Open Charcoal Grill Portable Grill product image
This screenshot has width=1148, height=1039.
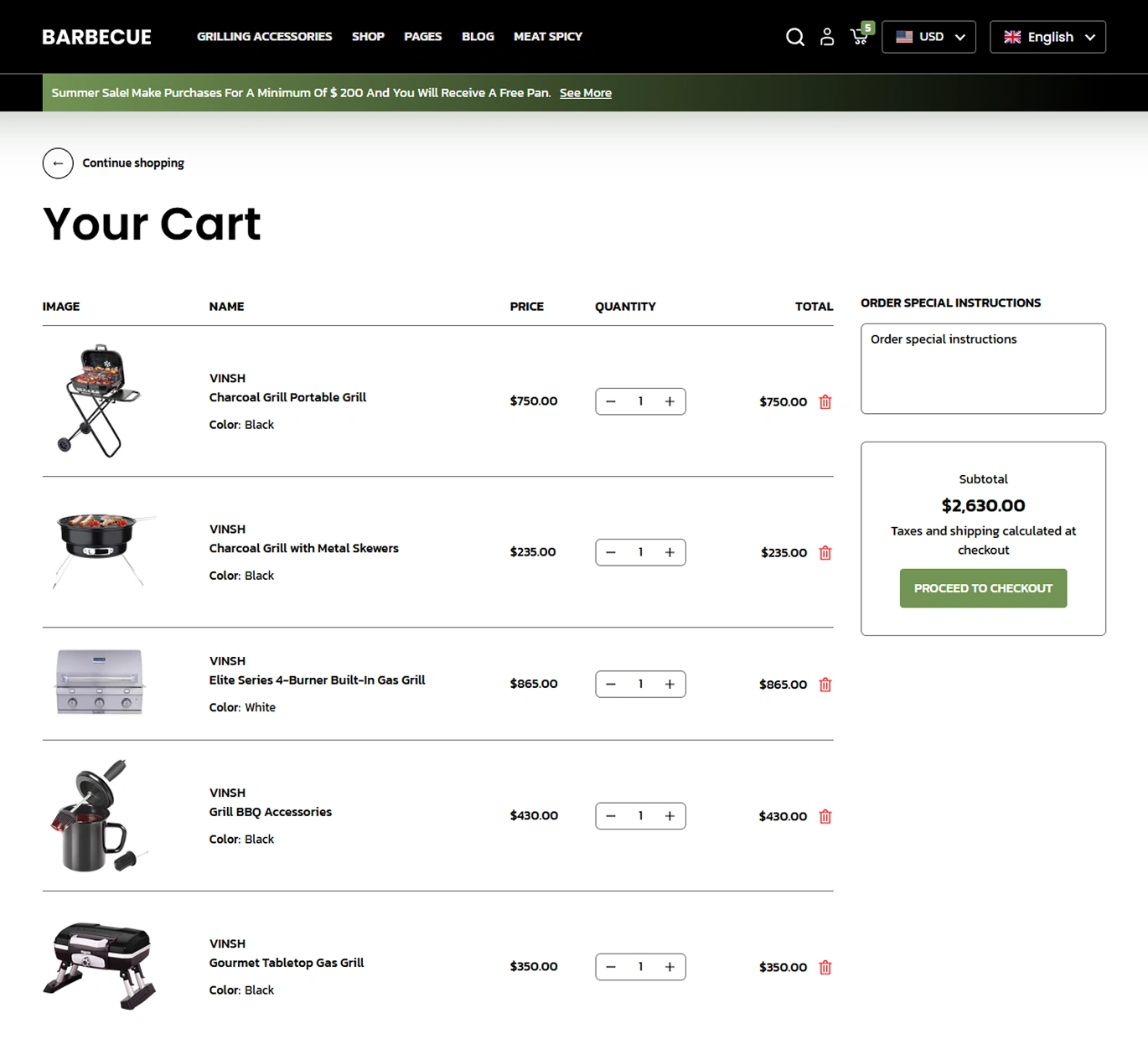[99, 401]
